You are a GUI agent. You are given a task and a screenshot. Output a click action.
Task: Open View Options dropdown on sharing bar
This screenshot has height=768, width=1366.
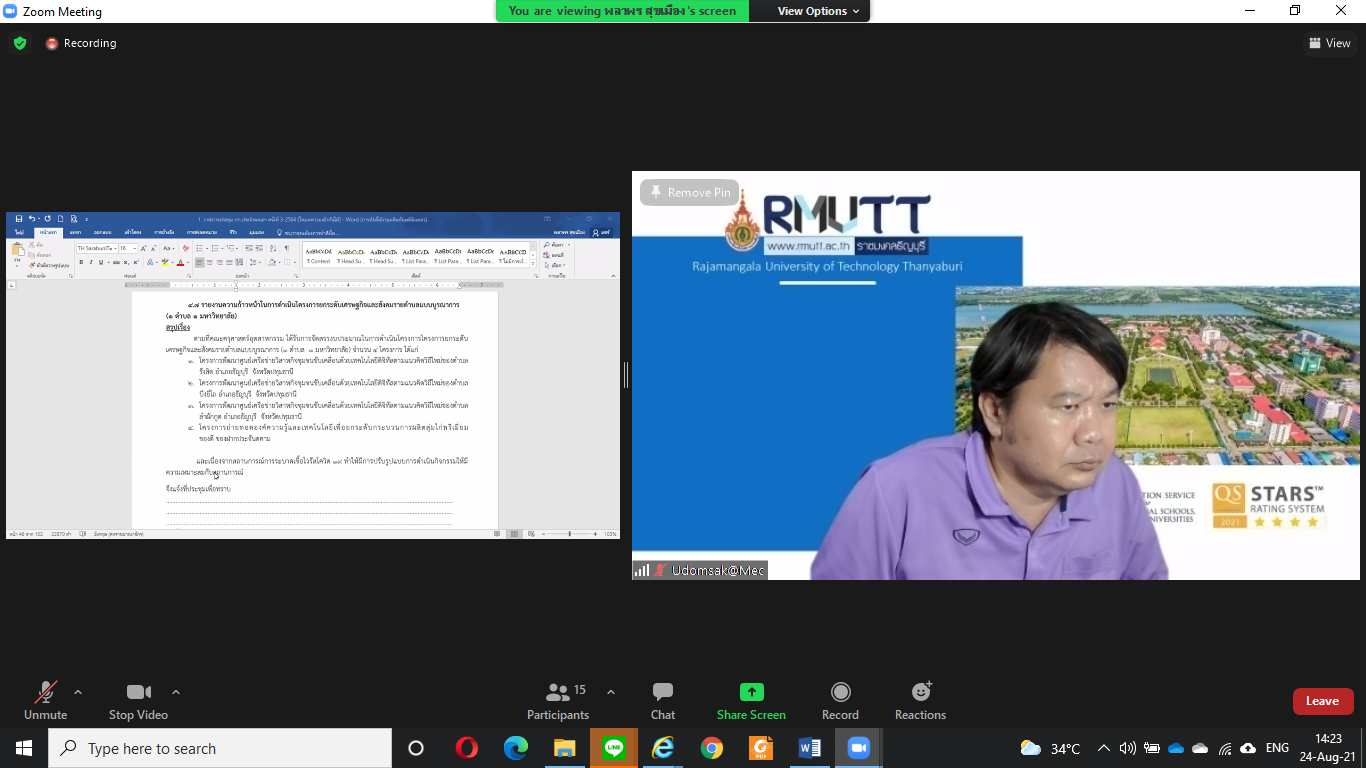click(x=819, y=11)
